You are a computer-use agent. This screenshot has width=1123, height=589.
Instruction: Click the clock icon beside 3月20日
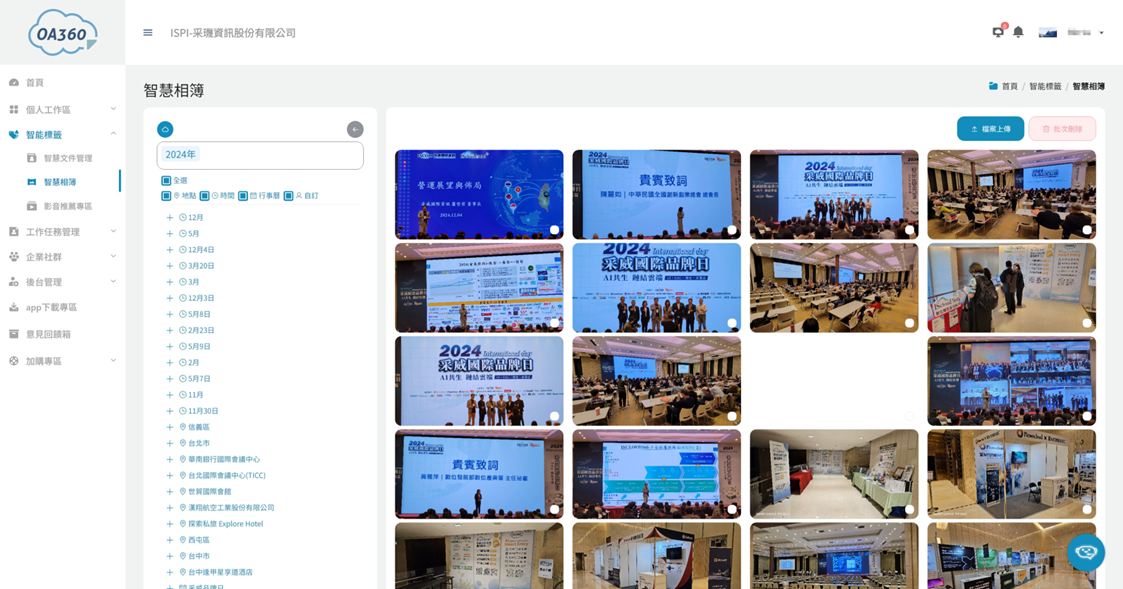[183, 266]
